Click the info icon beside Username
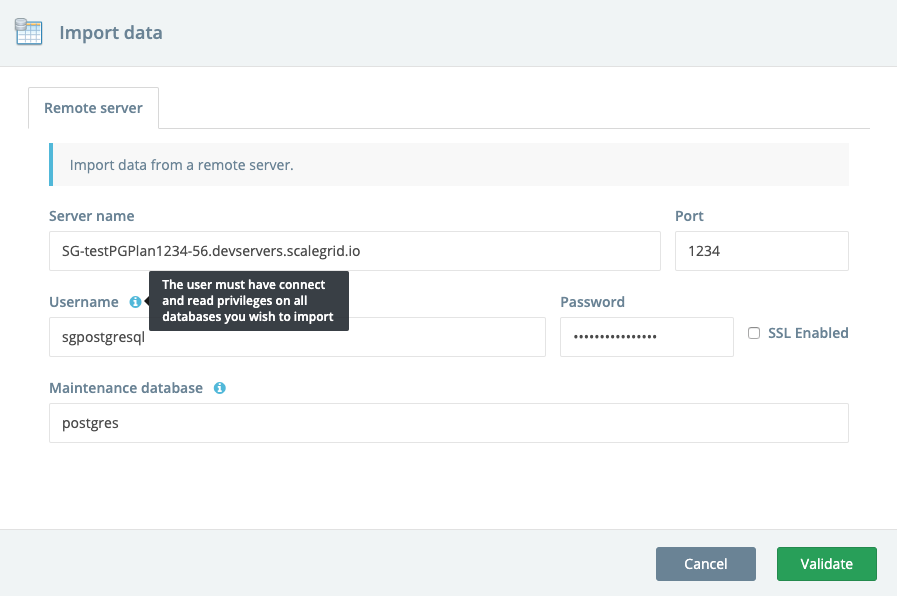 point(135,302)
